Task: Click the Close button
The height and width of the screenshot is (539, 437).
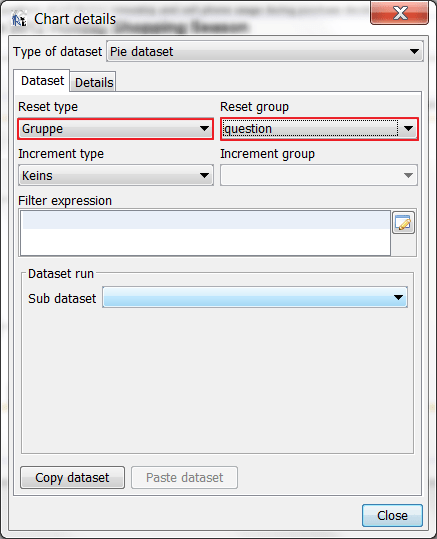Action: point(392,515)
